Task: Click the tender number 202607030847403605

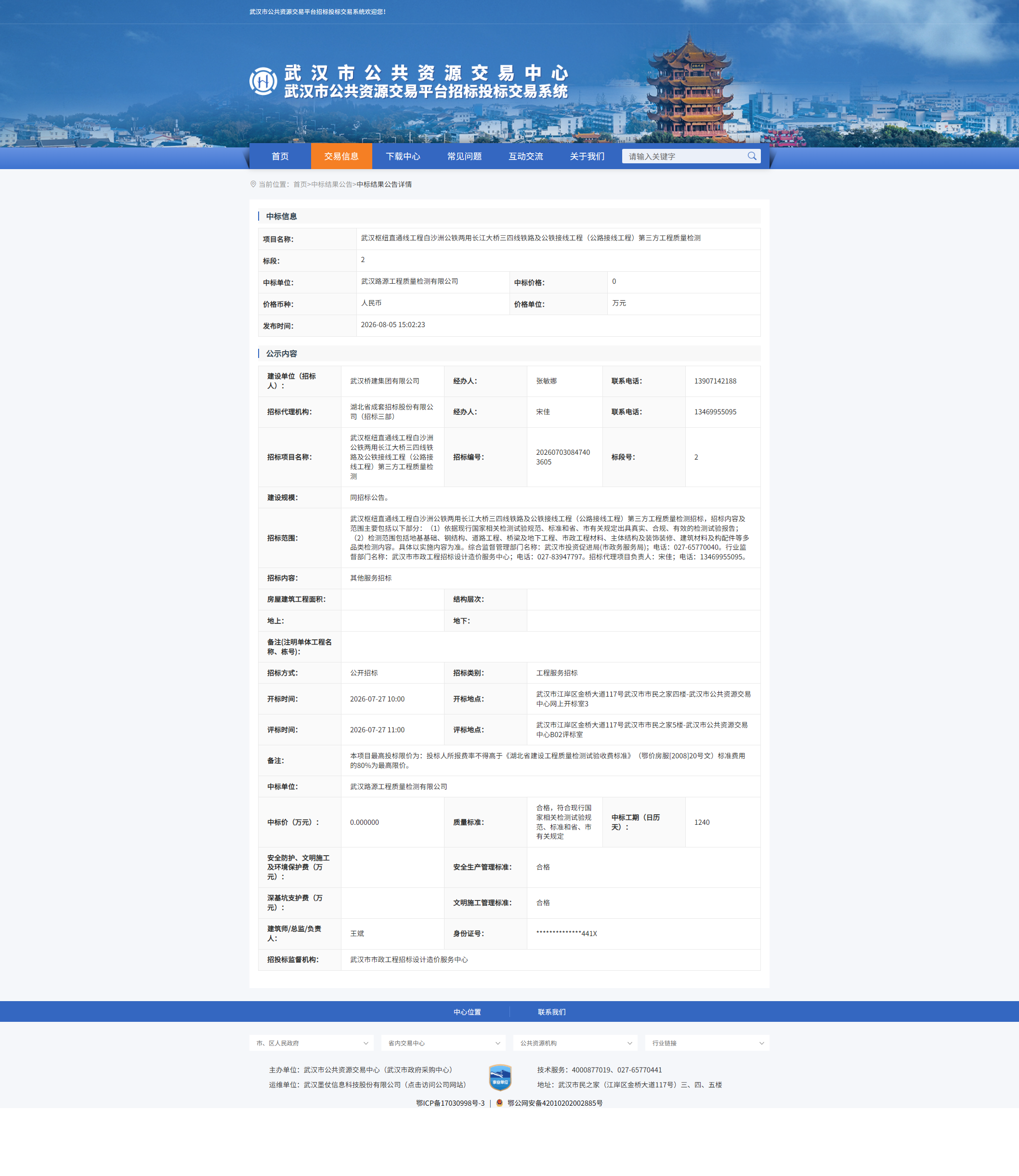Action: (563, 457)
